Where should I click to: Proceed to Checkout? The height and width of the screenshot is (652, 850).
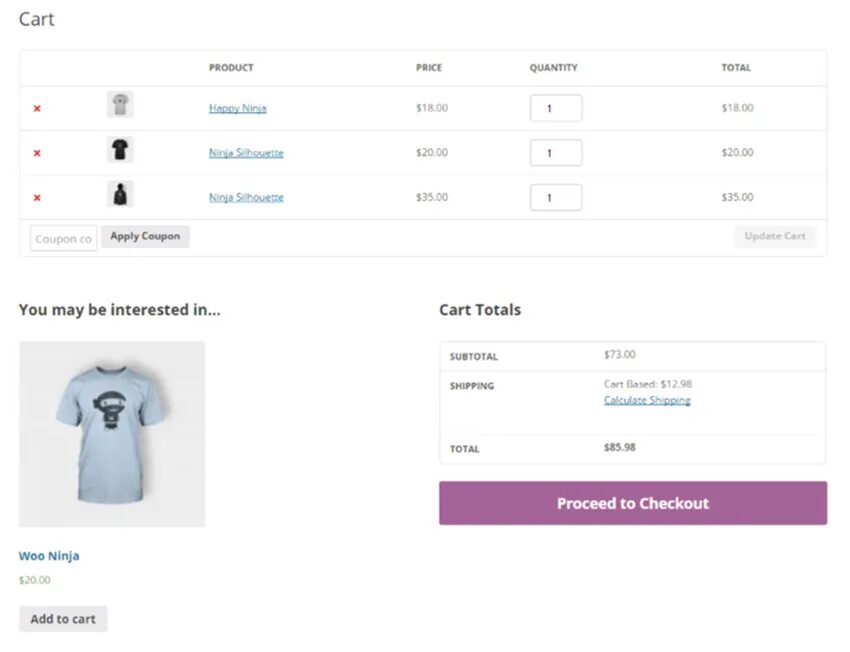click(x=632, y=503)
